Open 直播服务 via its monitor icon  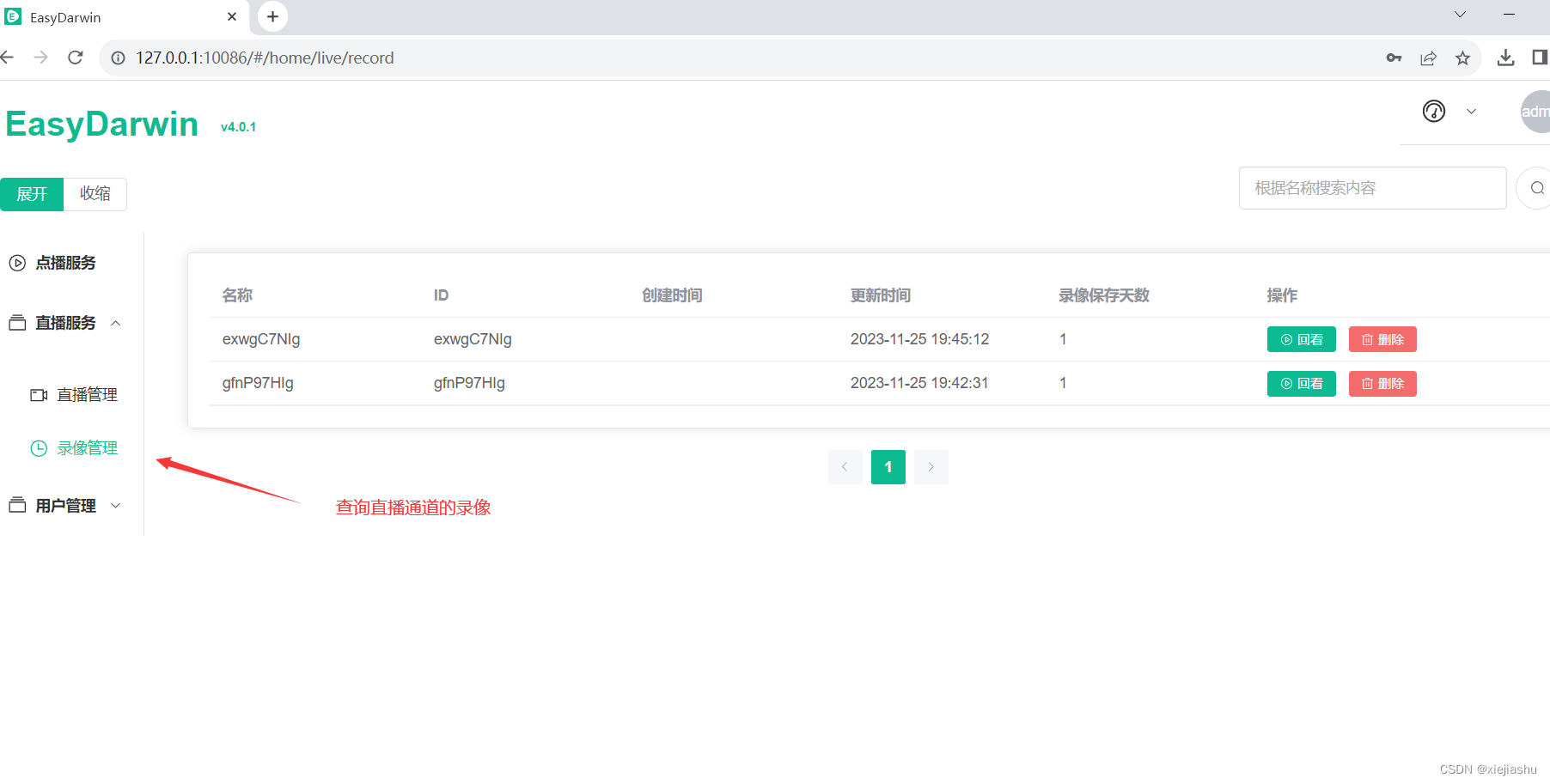(x=15, y=322)
